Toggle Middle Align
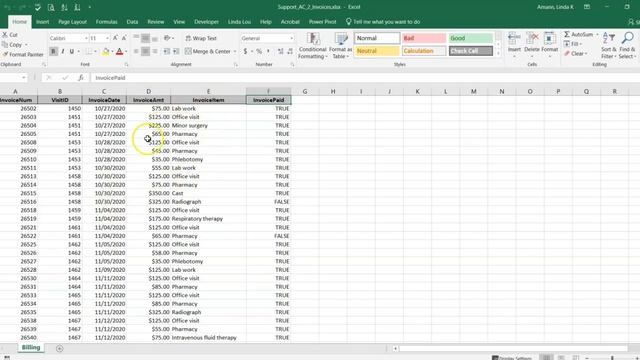The width and height of the screenshot is (640, 360). point(145,38)
